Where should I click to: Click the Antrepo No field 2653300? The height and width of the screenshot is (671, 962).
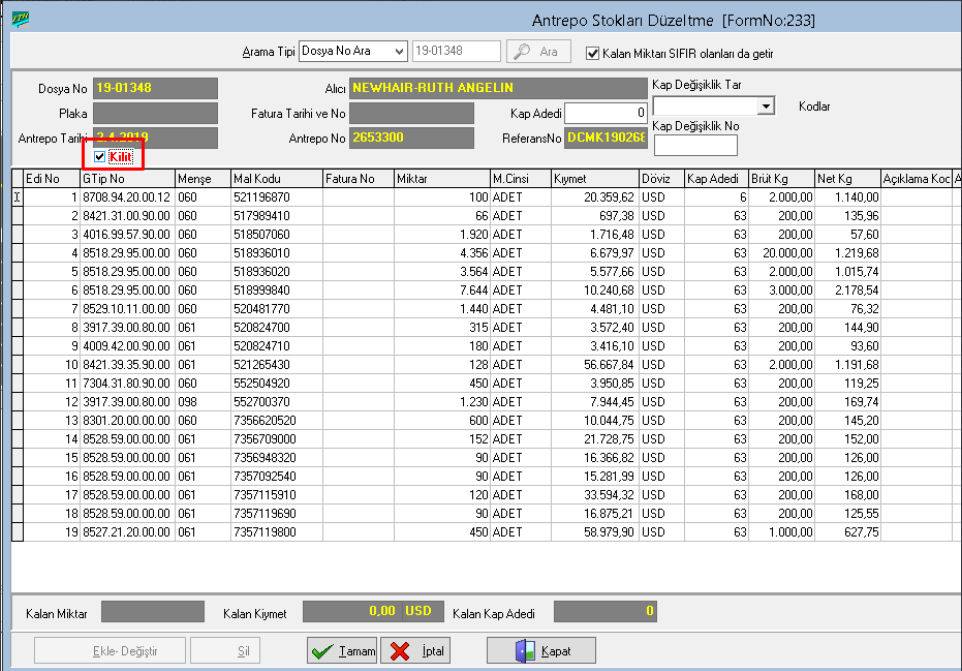click(411, 138)
